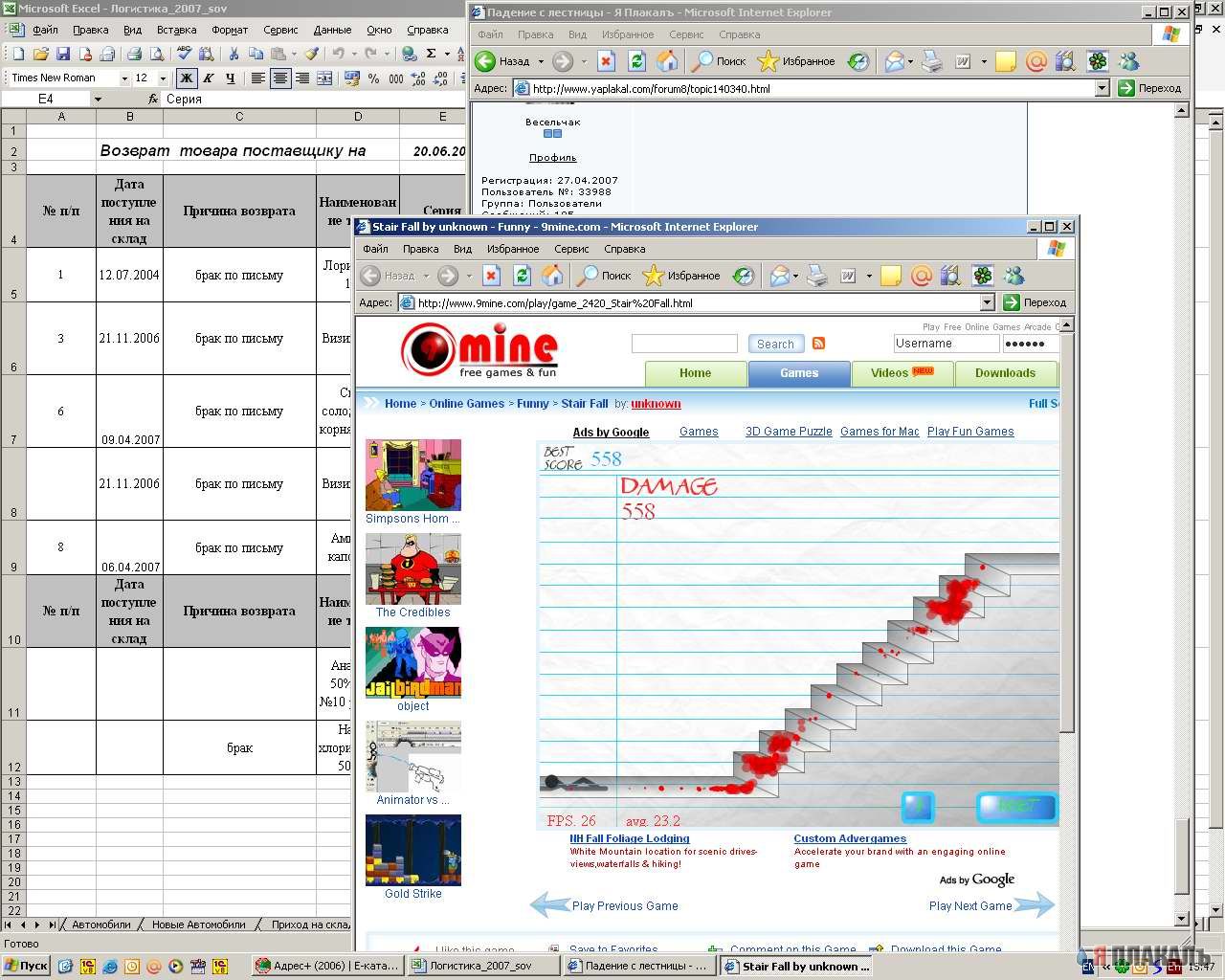Switch to Логистика_2007_sov taskbar button
Viewport: 1225px width, 980px height.
pyautogui.click(x=481, y=966)
